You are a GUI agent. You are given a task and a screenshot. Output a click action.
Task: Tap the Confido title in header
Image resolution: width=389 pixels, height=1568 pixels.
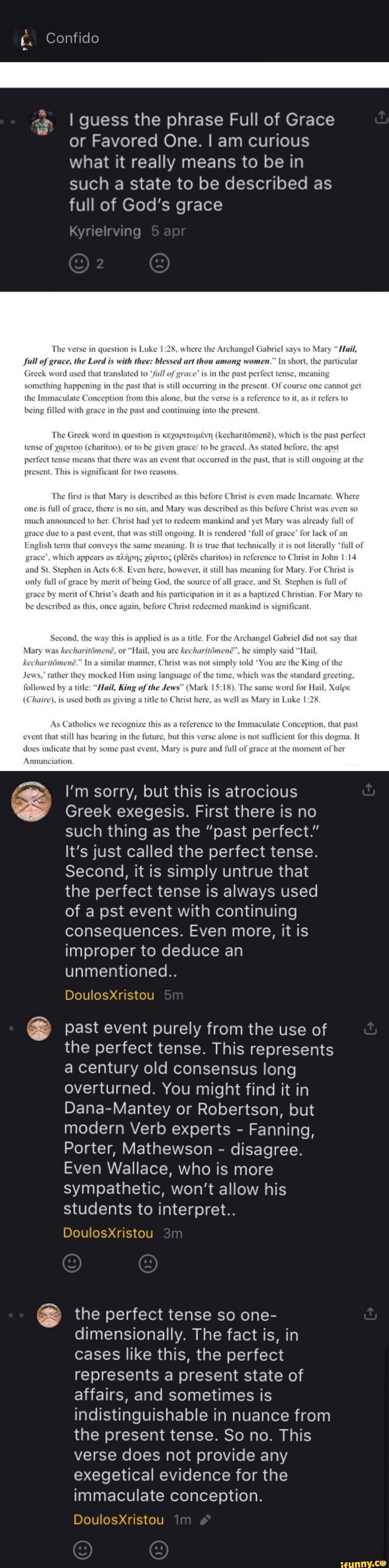tap(72, 39)
